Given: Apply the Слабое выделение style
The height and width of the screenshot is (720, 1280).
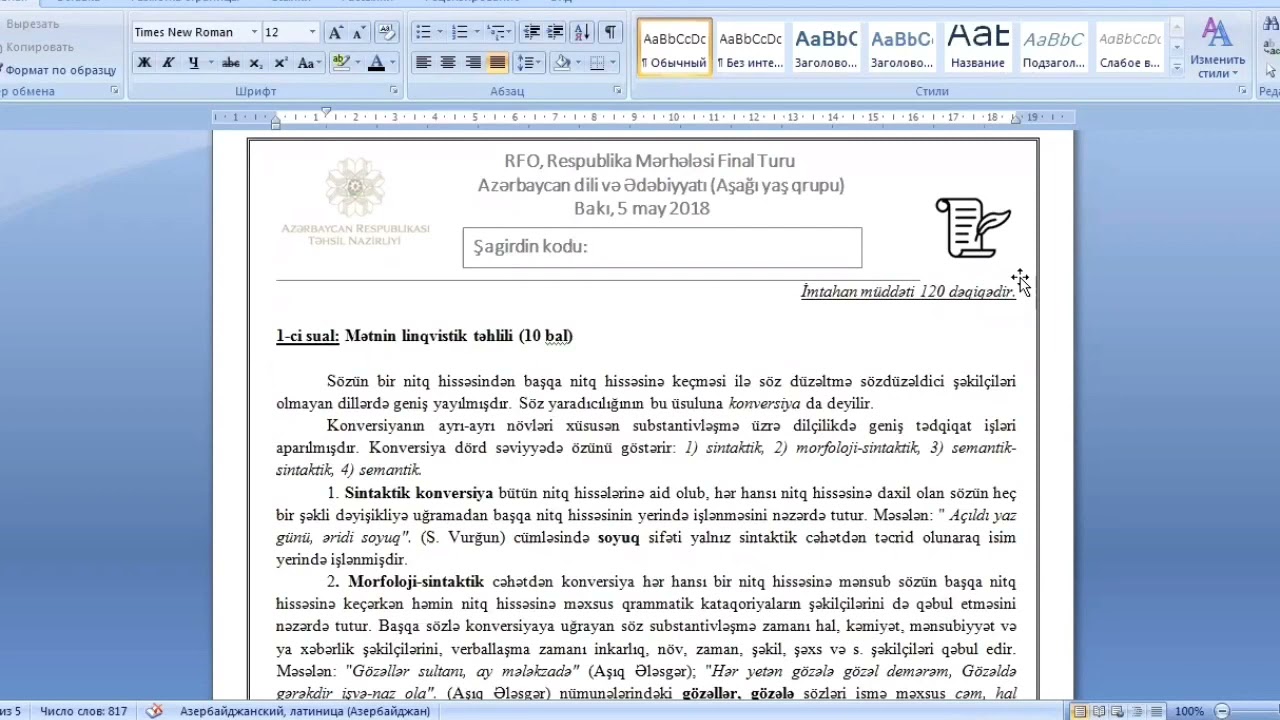Looking at the screenshot, I should (1130, 48).
